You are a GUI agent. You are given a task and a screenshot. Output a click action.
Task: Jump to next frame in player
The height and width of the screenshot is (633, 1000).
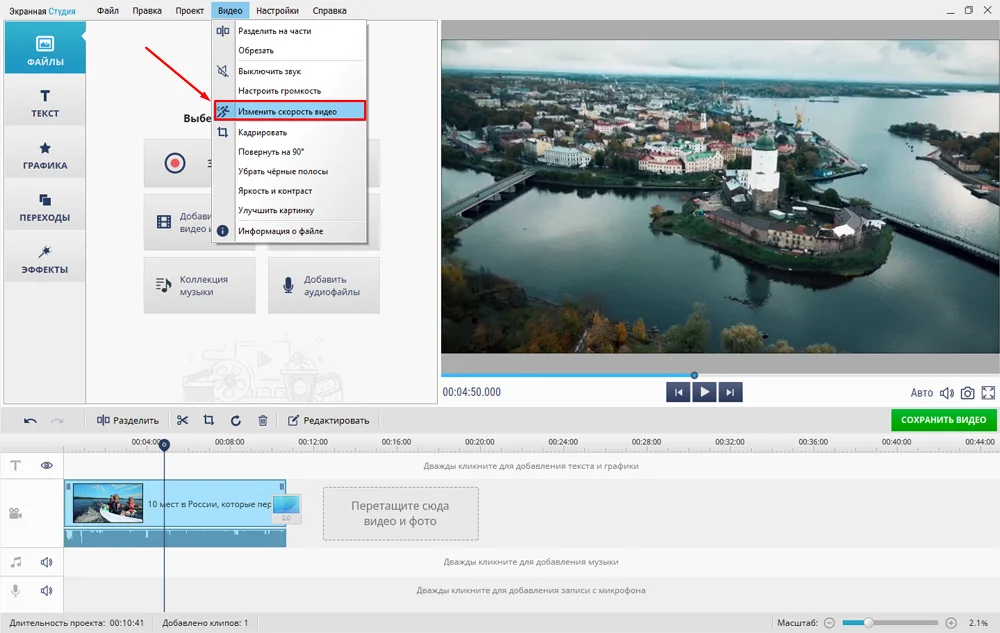(x=730, y=392)
